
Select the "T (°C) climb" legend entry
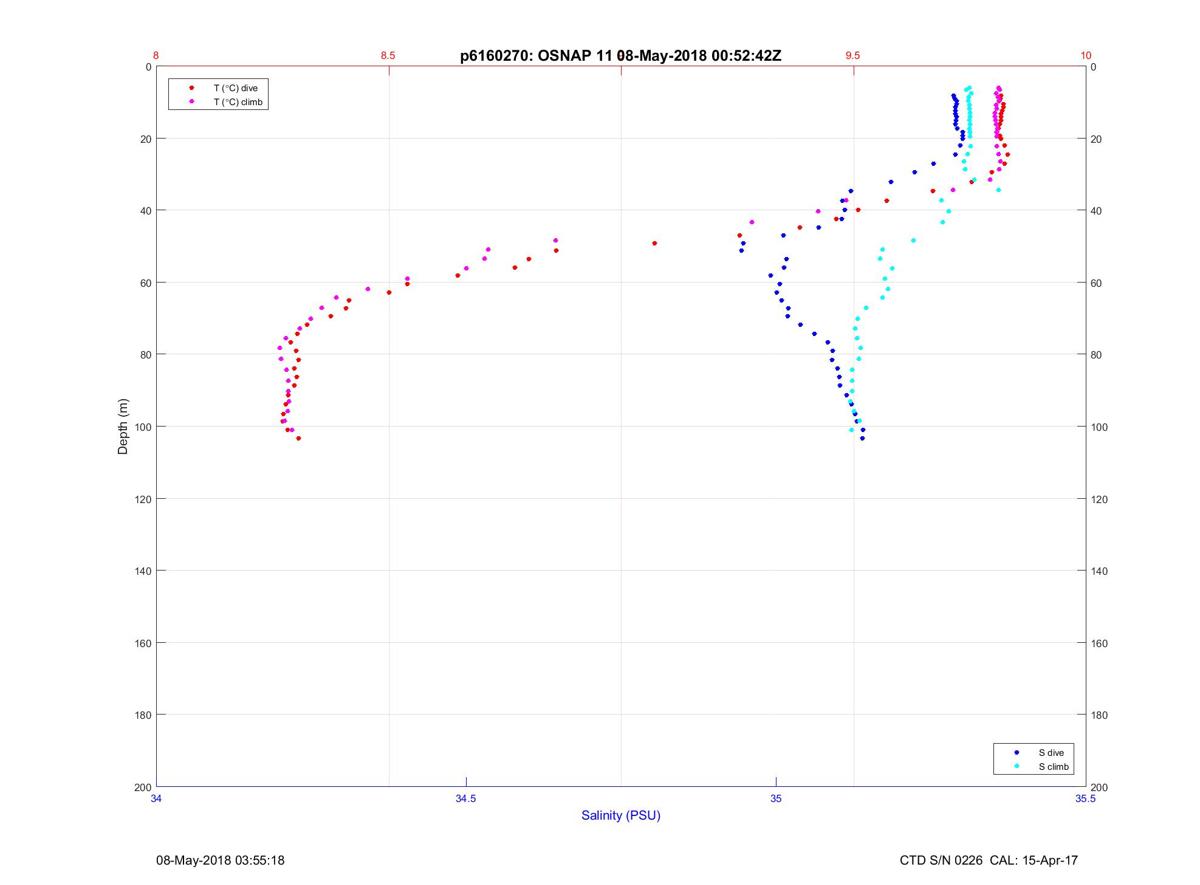pyautogui.click(x=238, y=102)
